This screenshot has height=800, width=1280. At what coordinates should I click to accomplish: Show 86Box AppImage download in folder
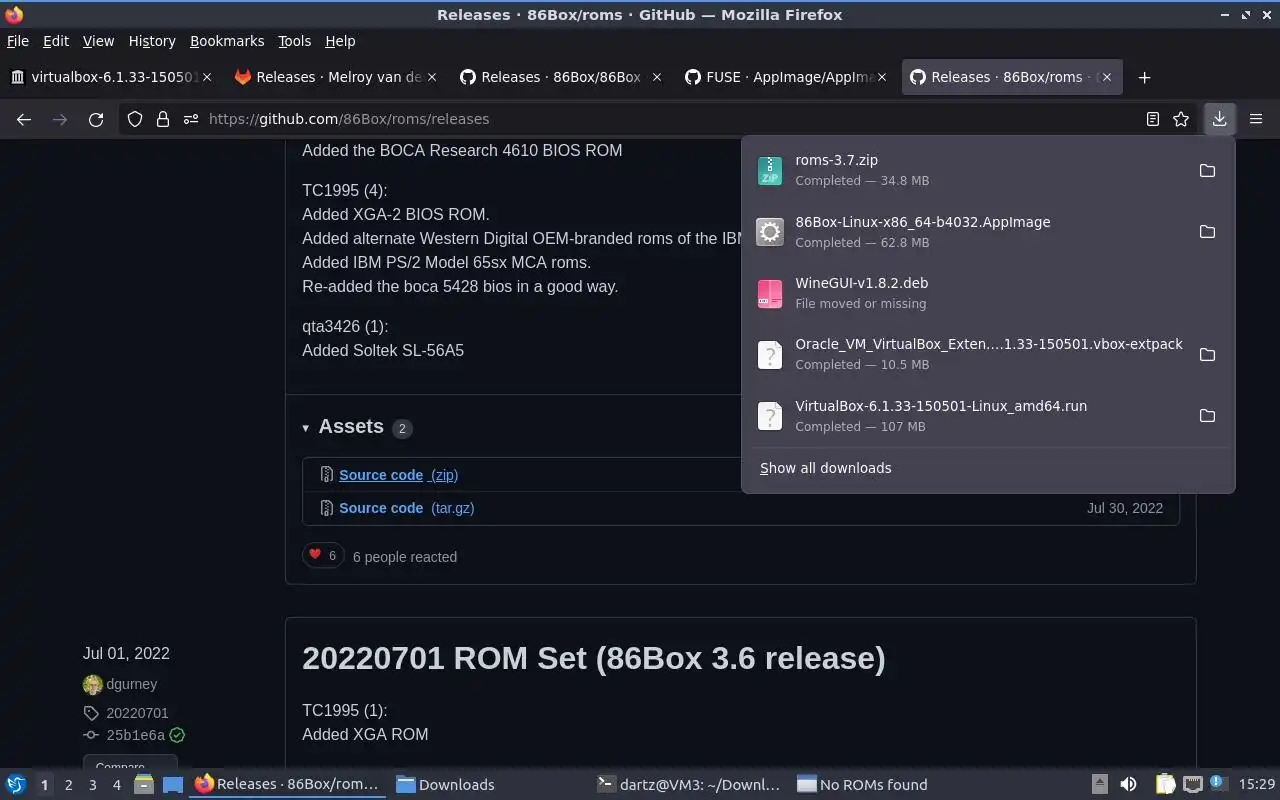pyautogui.click(x=1207, y=232)
